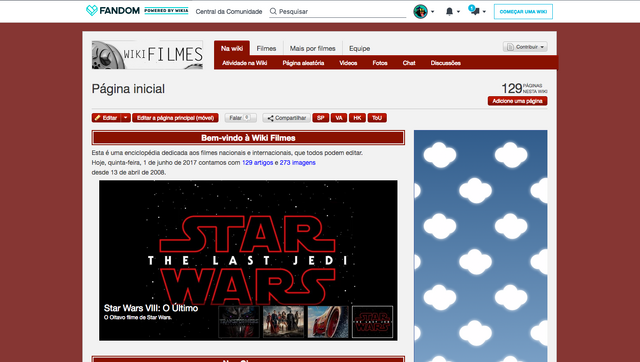Click Editar a página principal (móvel)
The height and width of the screenshot is (362, 640).
(x=175, y=118)
